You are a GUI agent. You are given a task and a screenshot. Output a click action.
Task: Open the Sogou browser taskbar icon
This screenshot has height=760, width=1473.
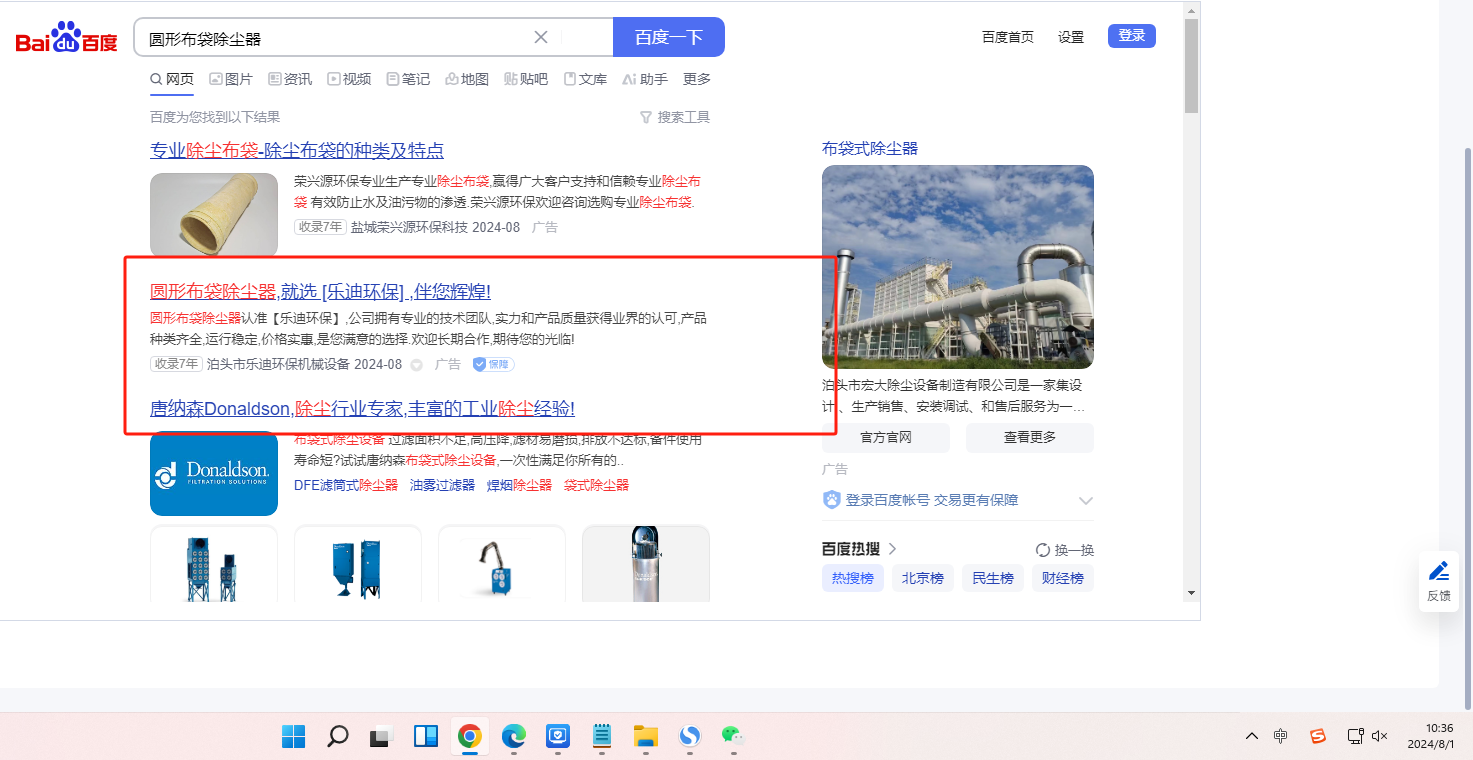(690, 737)
